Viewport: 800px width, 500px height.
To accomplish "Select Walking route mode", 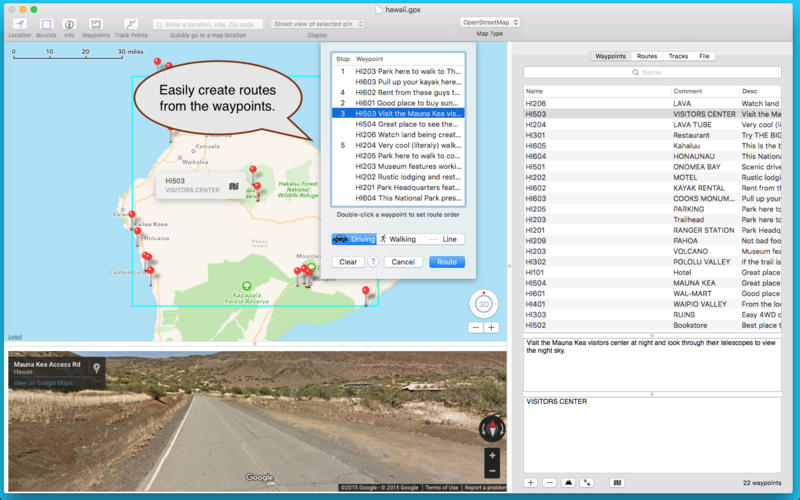I will pyautogui.click(x=397, y=239).
